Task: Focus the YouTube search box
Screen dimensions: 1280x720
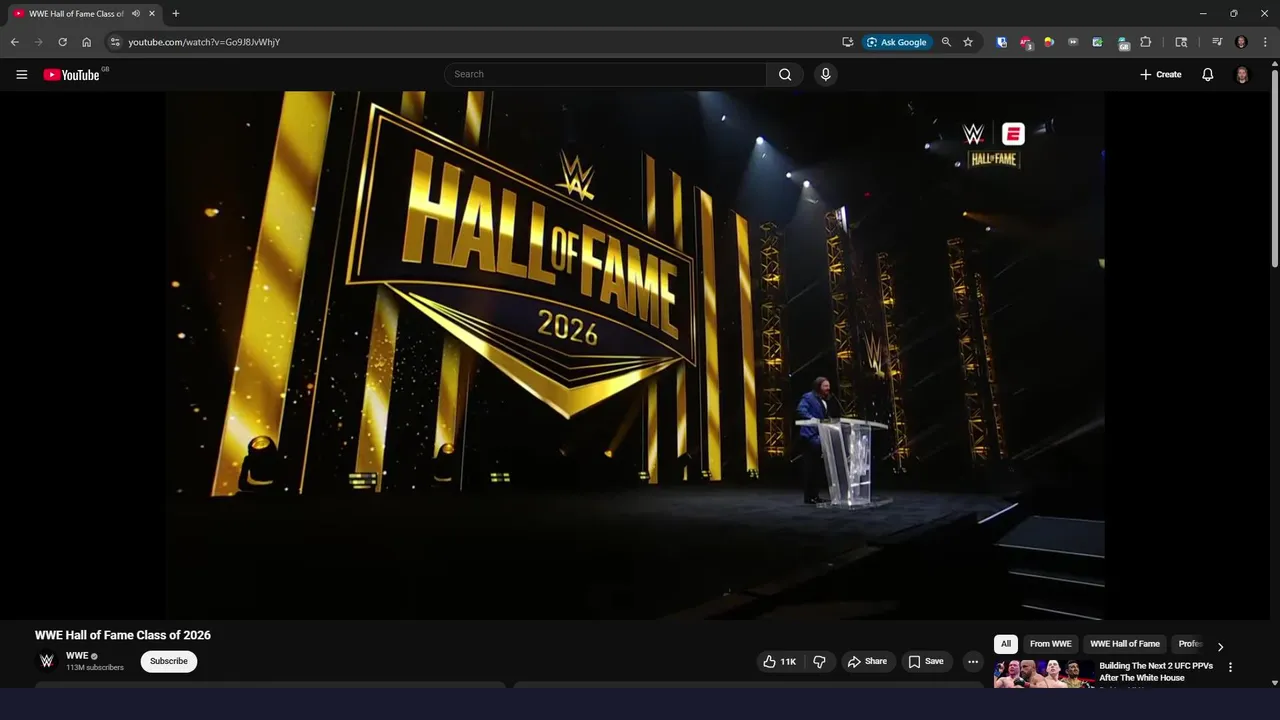Action: [606, 74]
